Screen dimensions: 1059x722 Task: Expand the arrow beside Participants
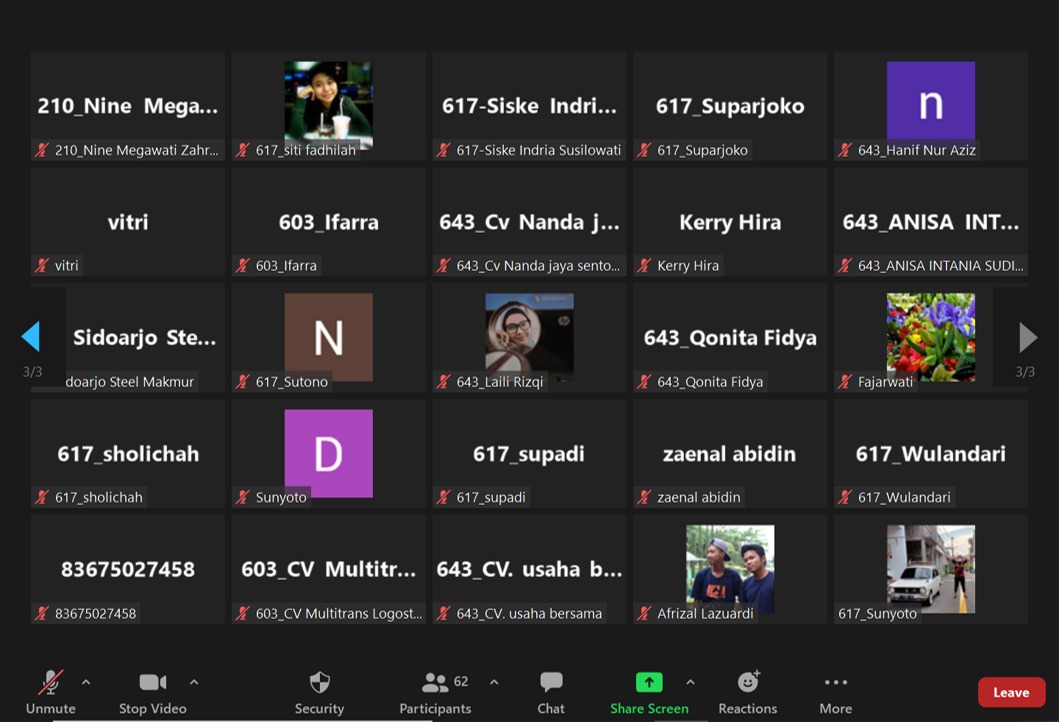coord(494,682)
